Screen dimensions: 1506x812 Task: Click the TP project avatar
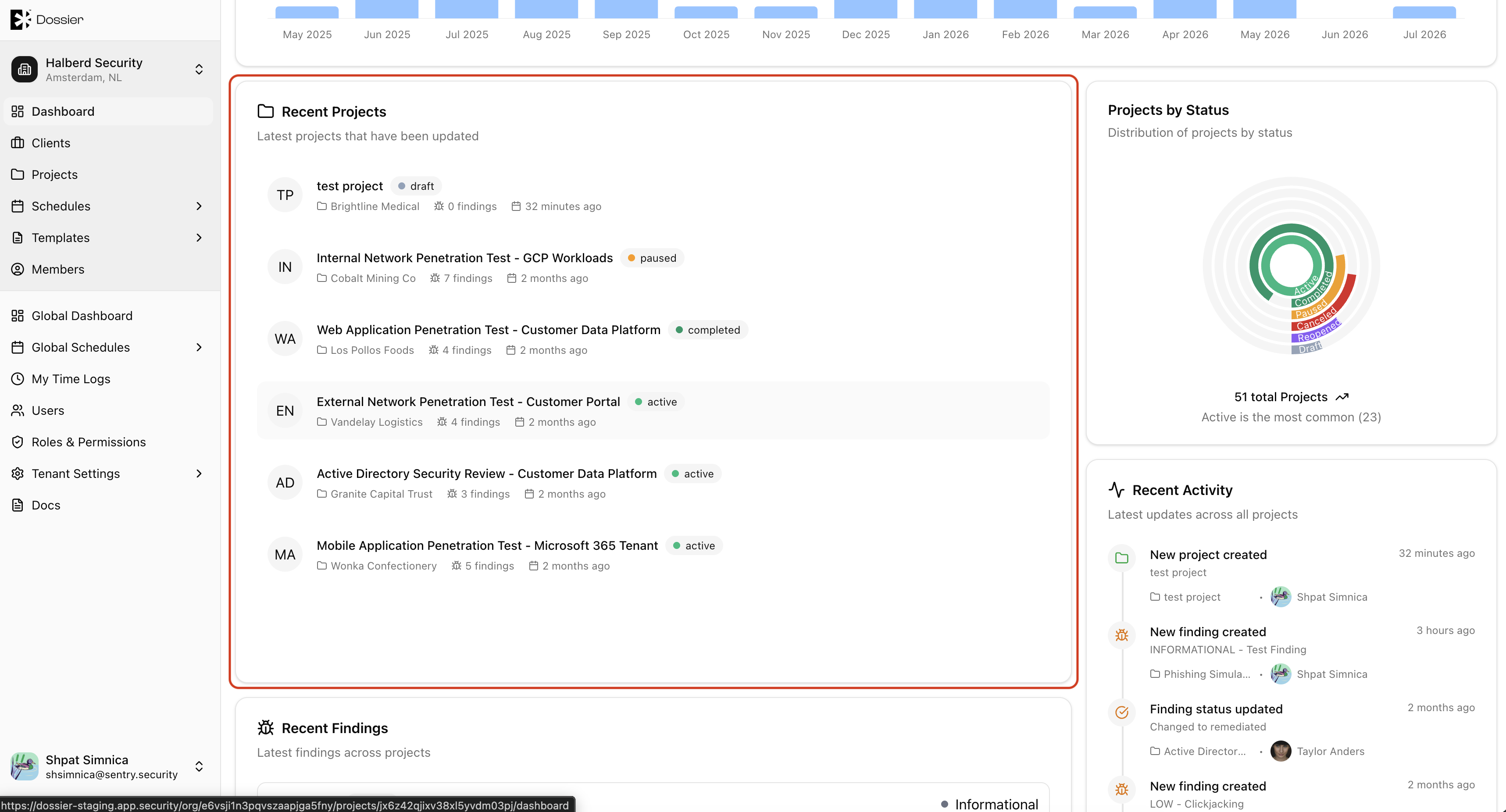(x=285, y=195)
